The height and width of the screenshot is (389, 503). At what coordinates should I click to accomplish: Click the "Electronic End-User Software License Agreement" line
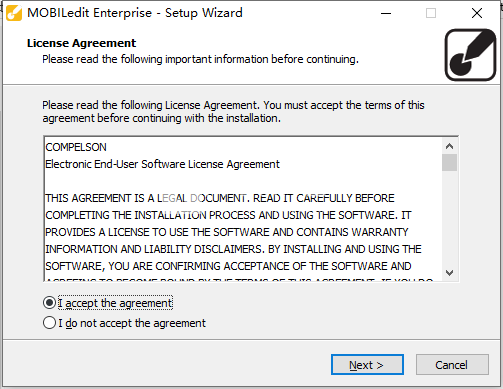[x=162, y=164]
